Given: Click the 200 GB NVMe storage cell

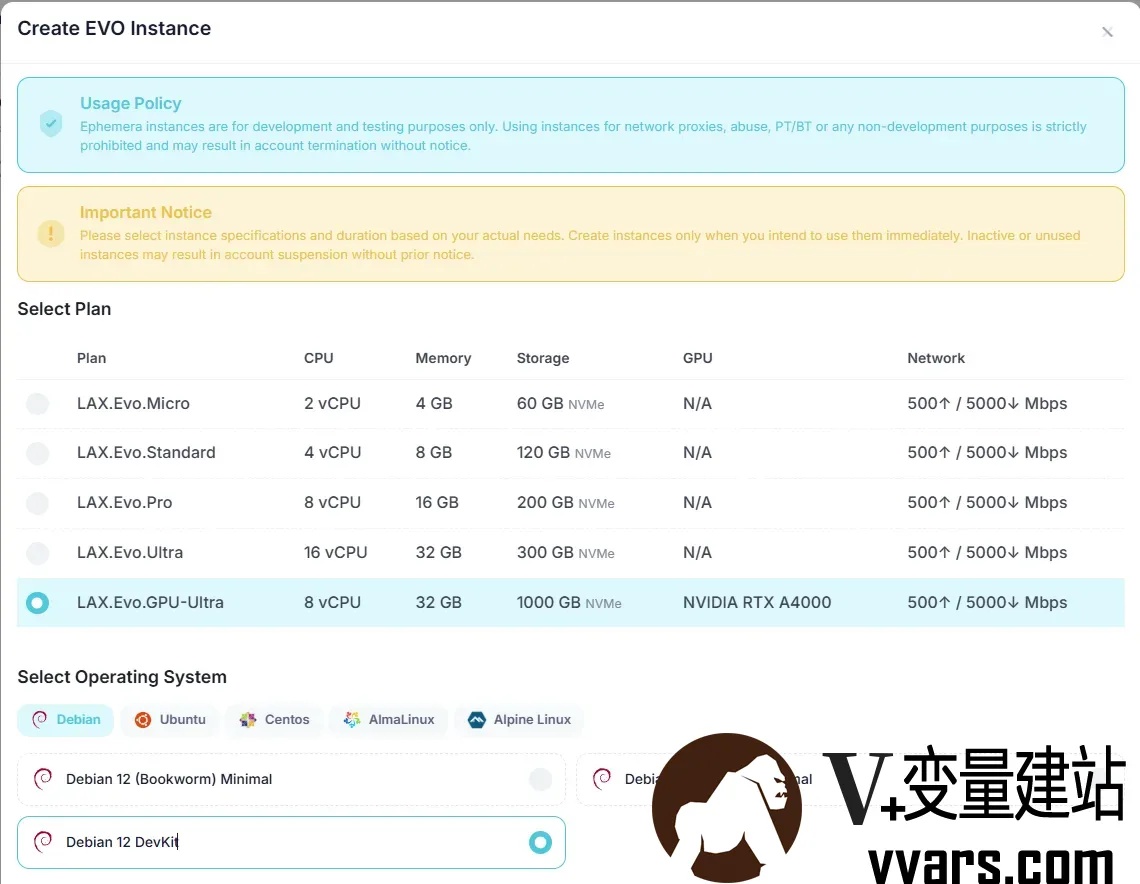Looking at the screenshot, I should point(566,503).
